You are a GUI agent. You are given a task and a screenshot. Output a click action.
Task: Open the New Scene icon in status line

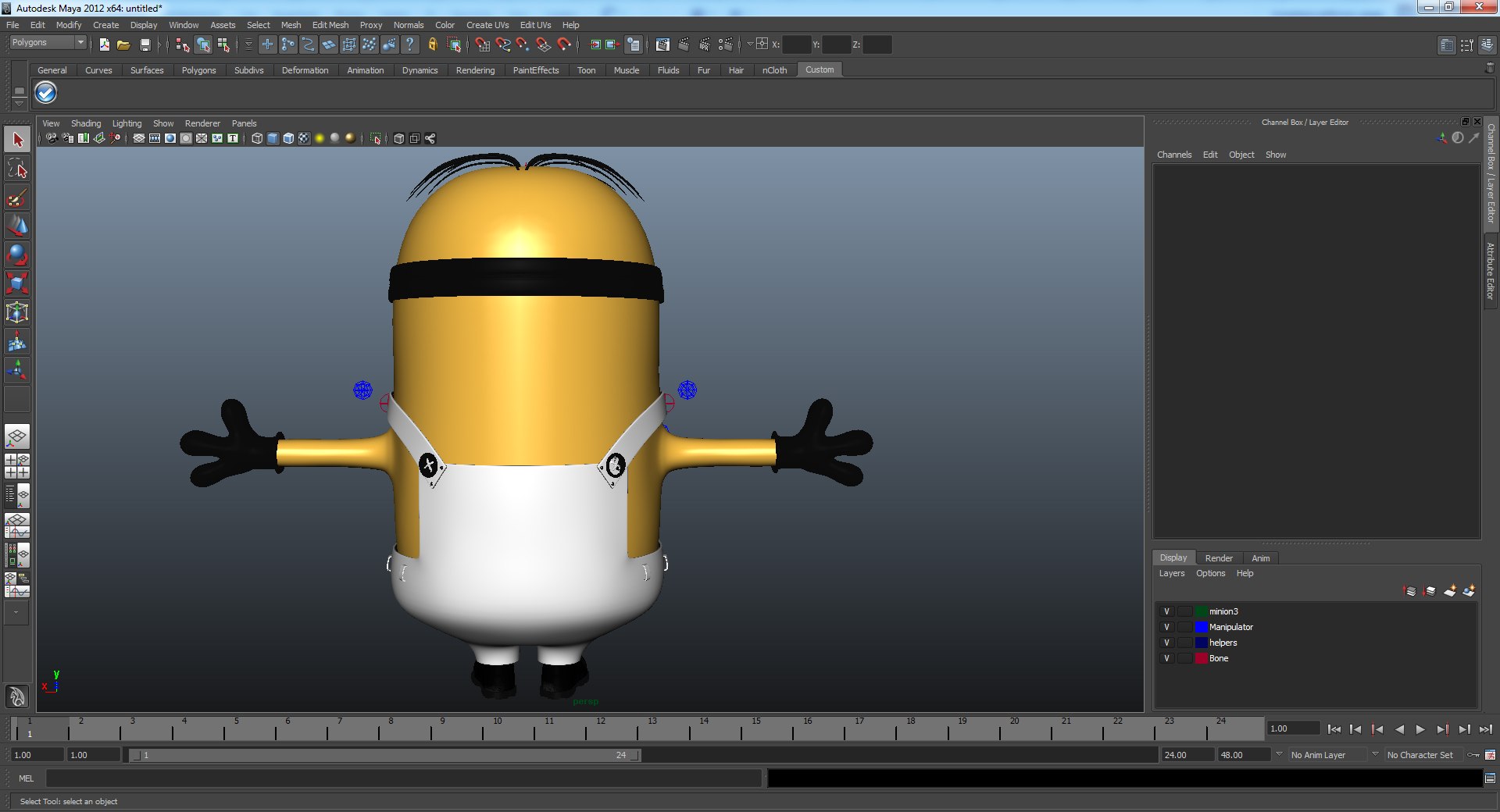[104, 45]
